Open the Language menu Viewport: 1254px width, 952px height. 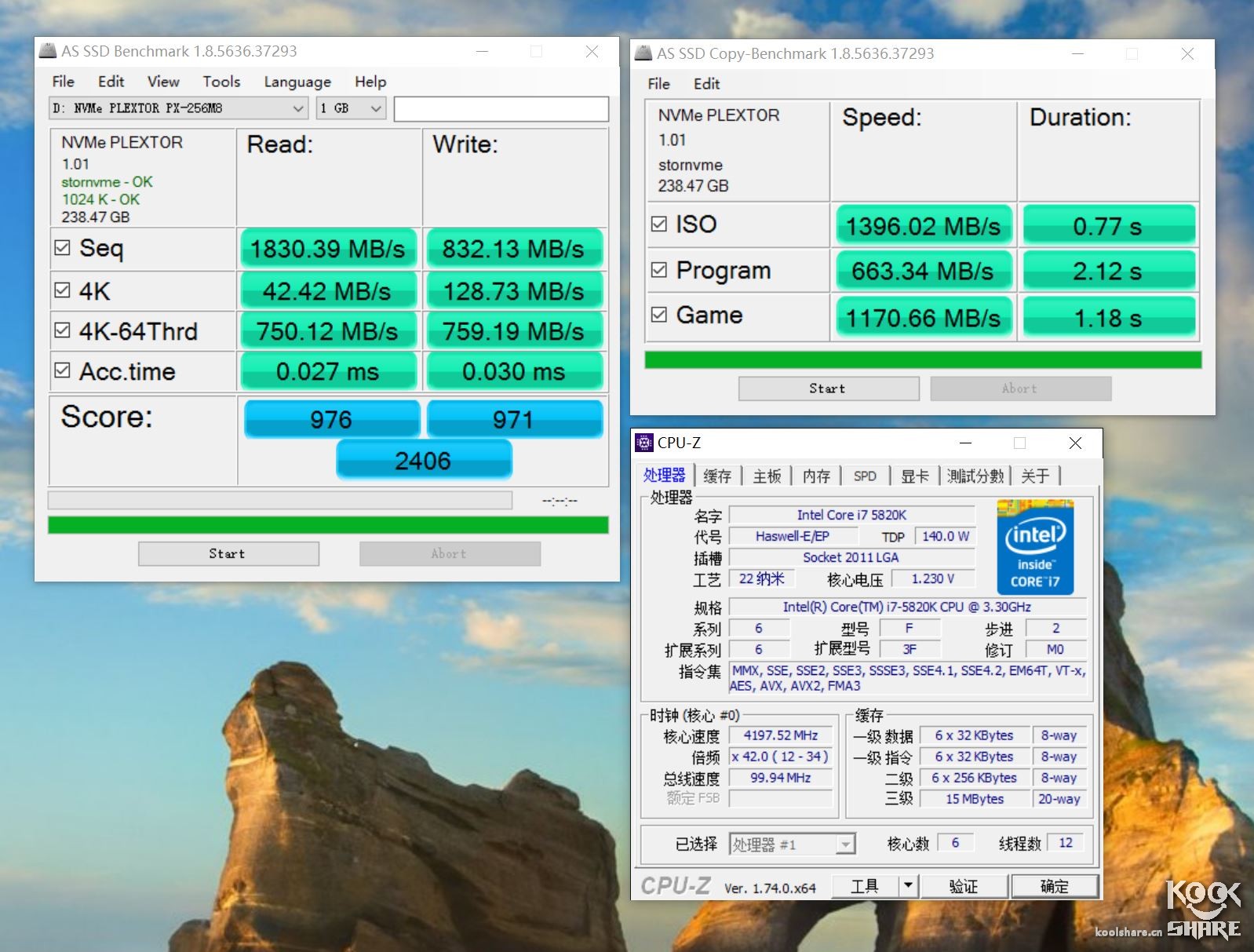tap(297, 82)
